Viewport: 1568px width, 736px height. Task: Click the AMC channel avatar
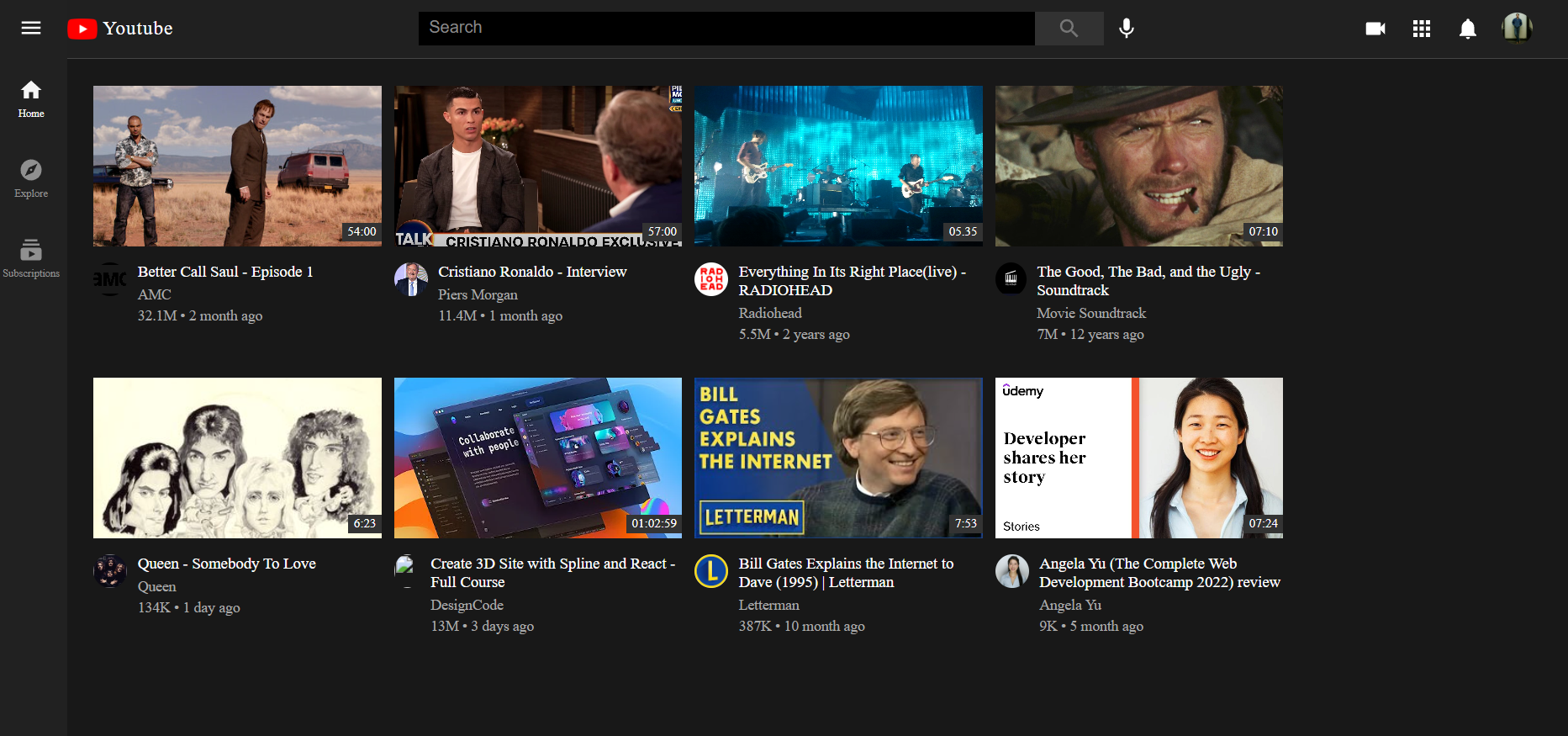pos(110,279)
